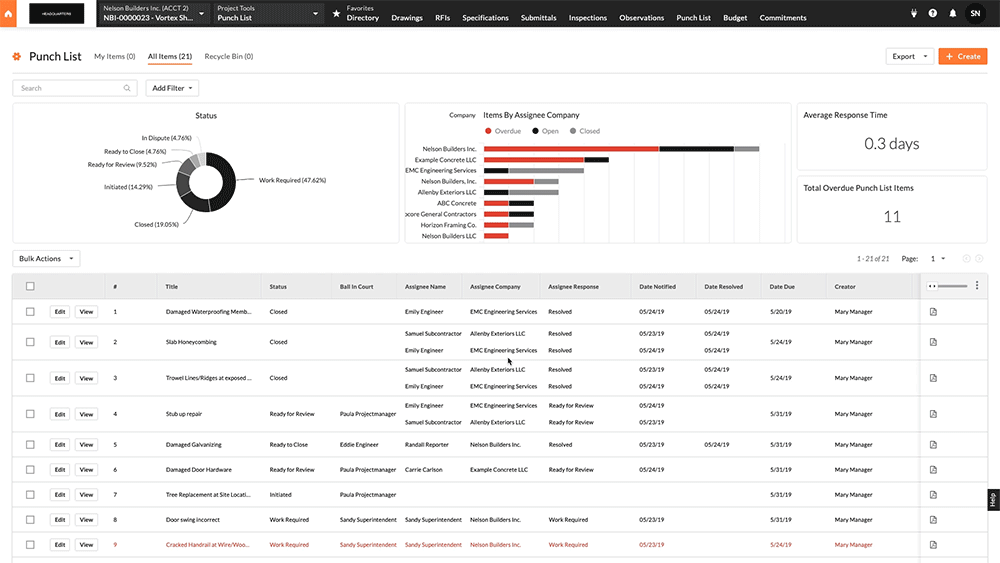
Task: Open the notifications bell
Action: pos(952,14)
